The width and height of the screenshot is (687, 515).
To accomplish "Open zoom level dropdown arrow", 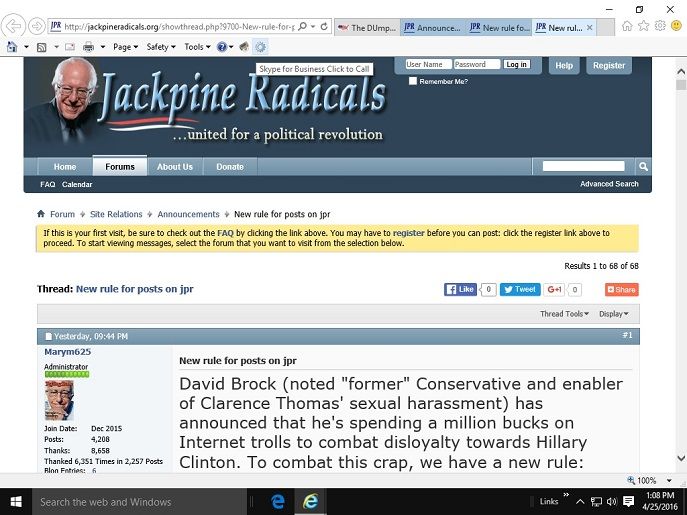I will click(x=669, y=480).
